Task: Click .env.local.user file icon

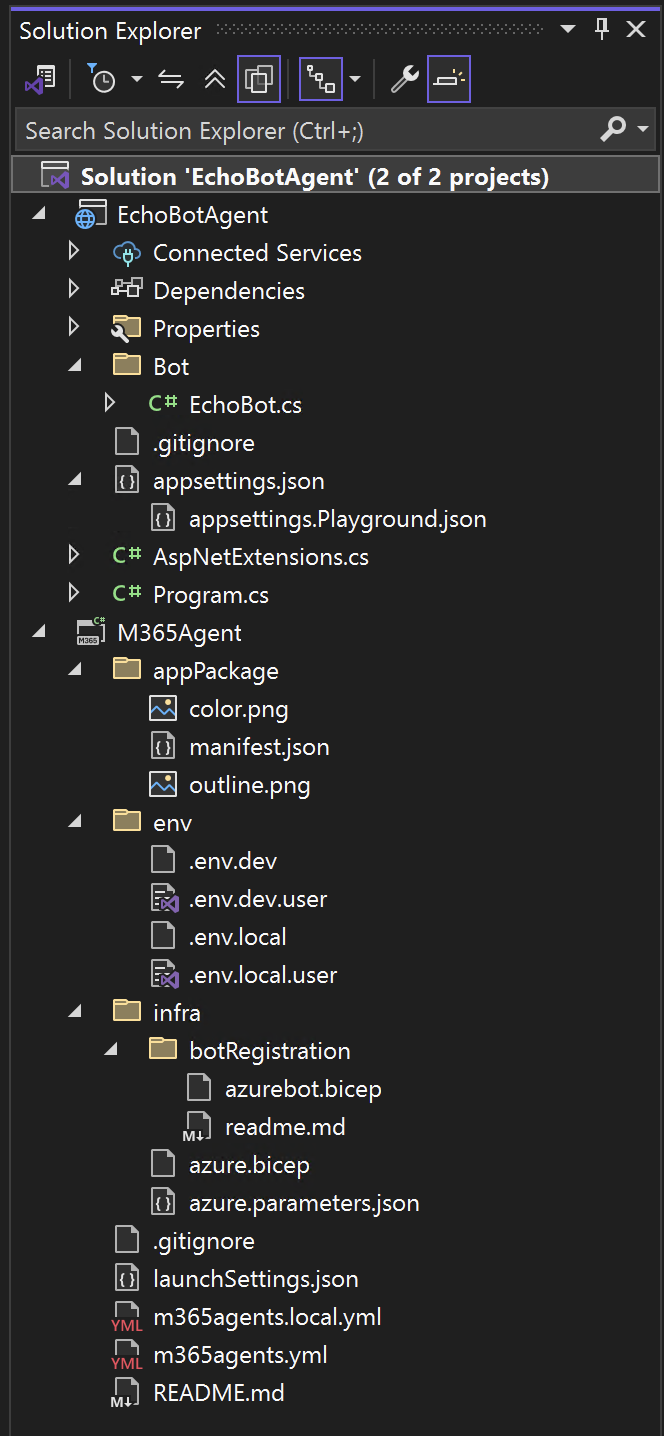Action: coord(164,974)
